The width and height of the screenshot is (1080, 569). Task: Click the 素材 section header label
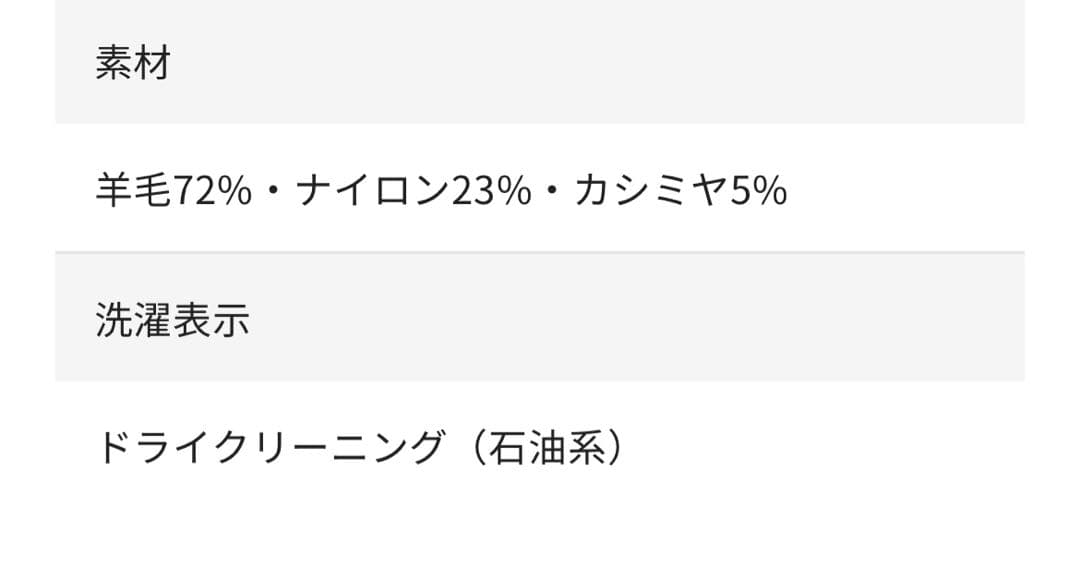click(x=133, y=63)
